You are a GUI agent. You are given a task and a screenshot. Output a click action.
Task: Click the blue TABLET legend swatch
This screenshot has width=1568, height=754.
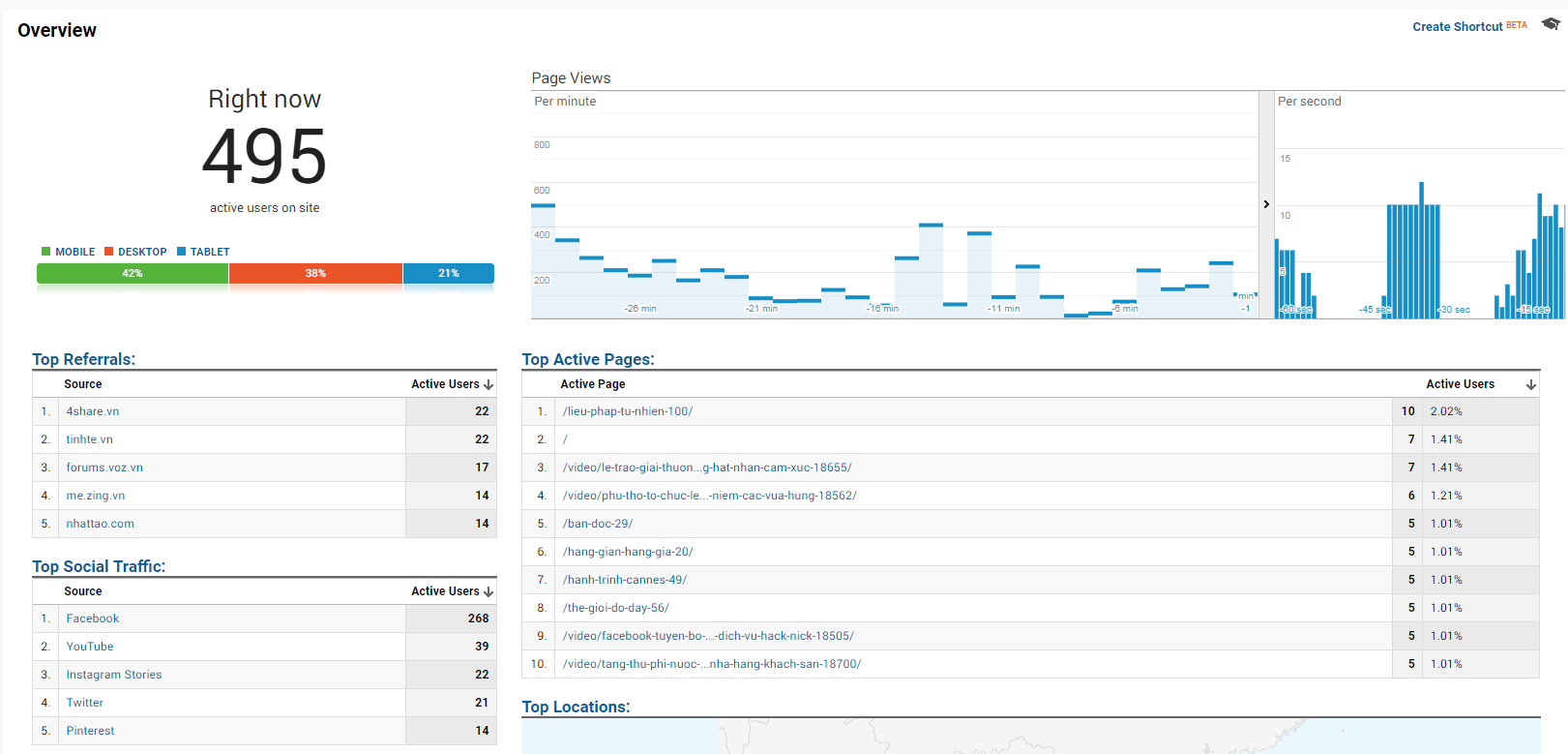[x=181, y=252]
